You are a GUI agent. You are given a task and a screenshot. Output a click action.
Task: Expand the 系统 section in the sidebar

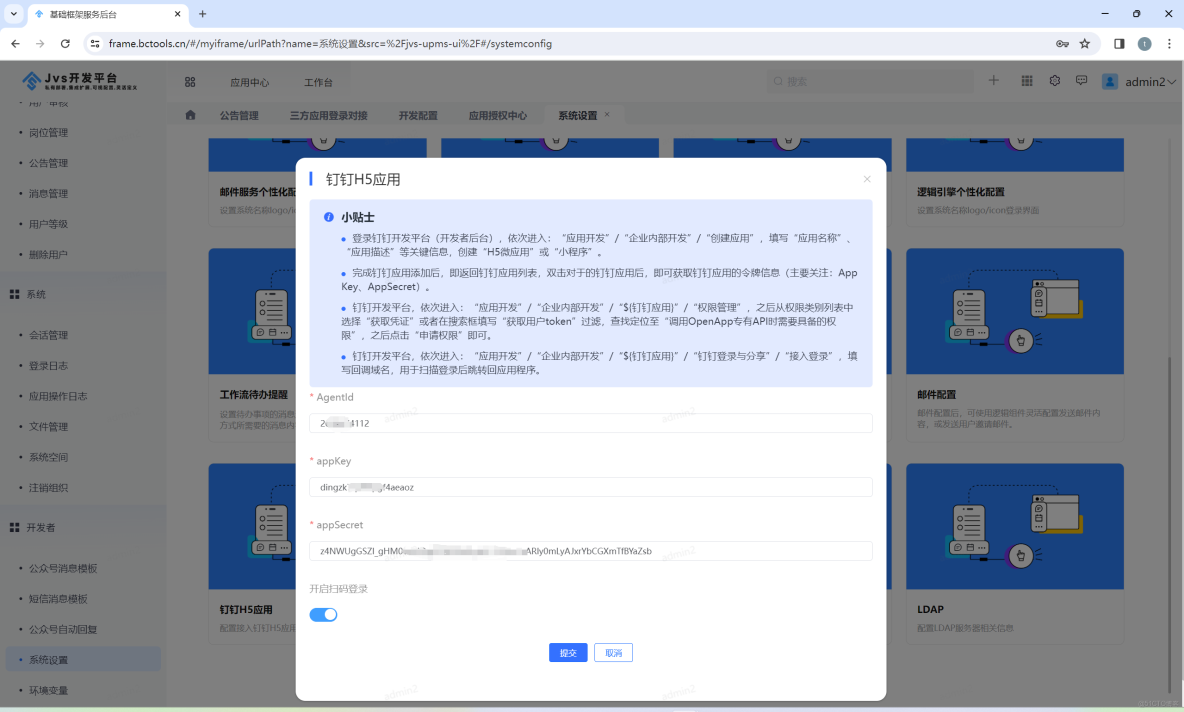click(x=34, y=293)
